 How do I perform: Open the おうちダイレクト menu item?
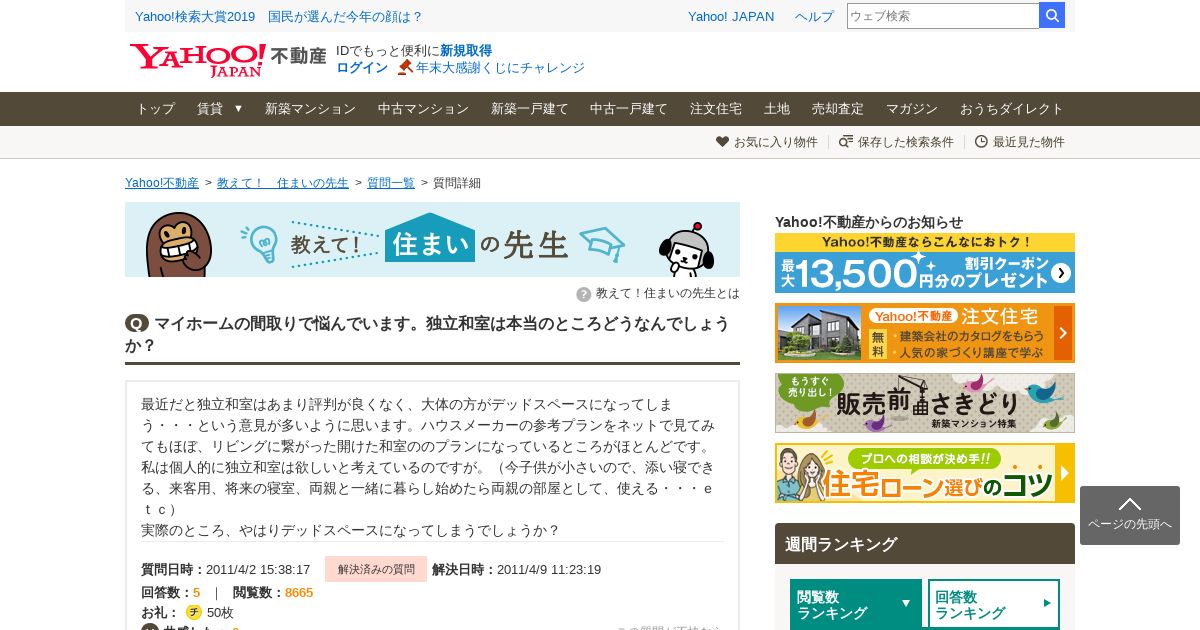[1012, 109]
